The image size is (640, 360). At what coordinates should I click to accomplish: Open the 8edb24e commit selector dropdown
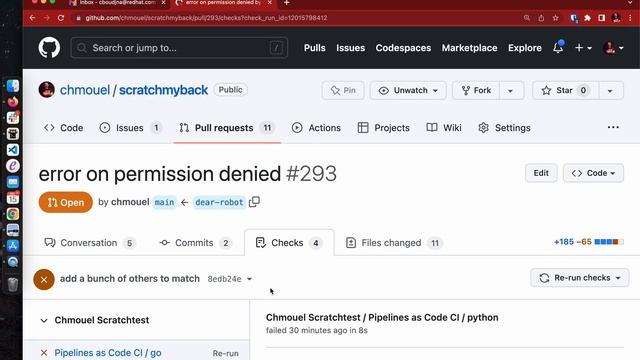(x=230, y=279)
